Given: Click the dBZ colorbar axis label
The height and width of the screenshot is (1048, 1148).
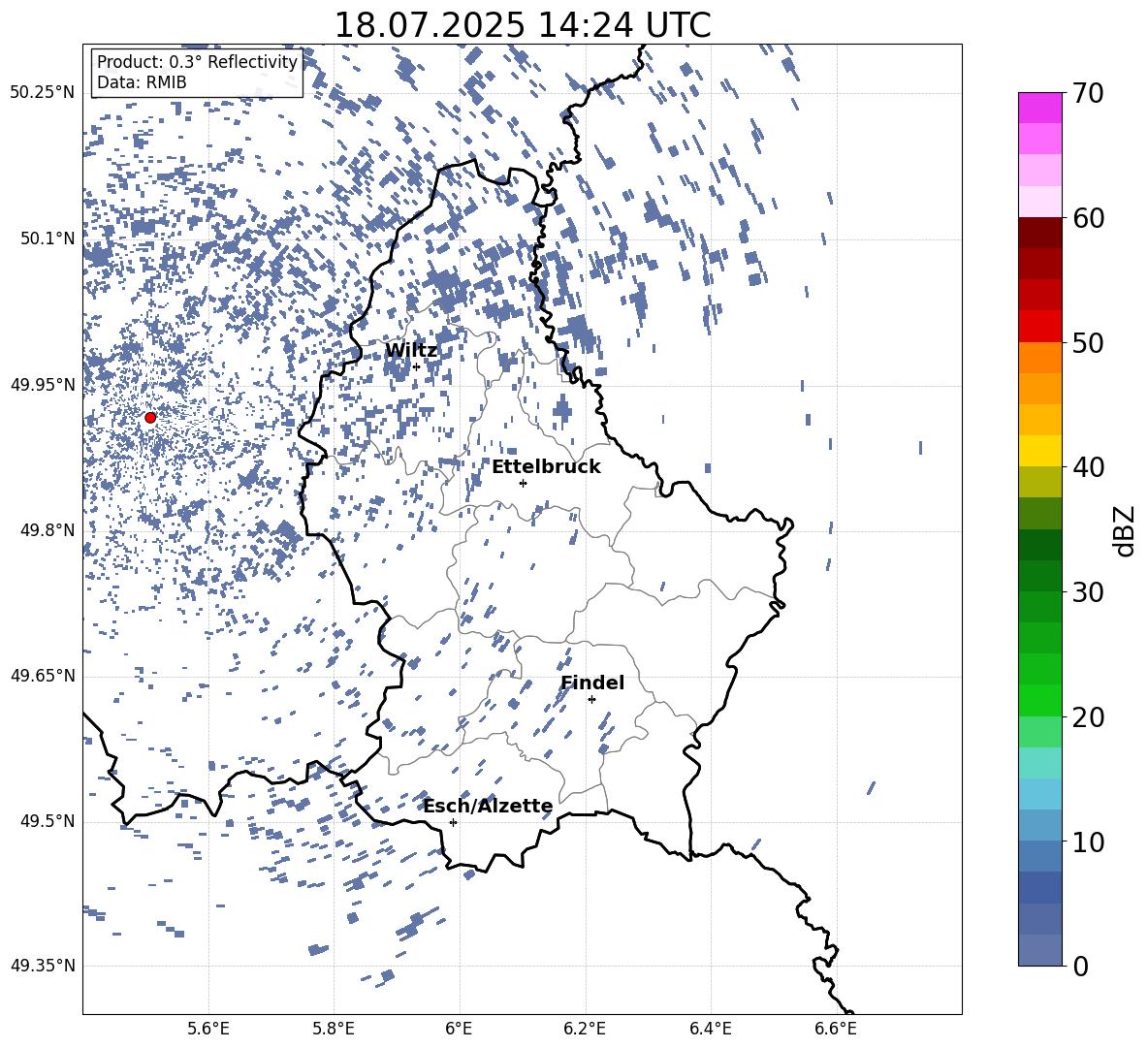Looking at the screenshot, I should [1125, 530].
